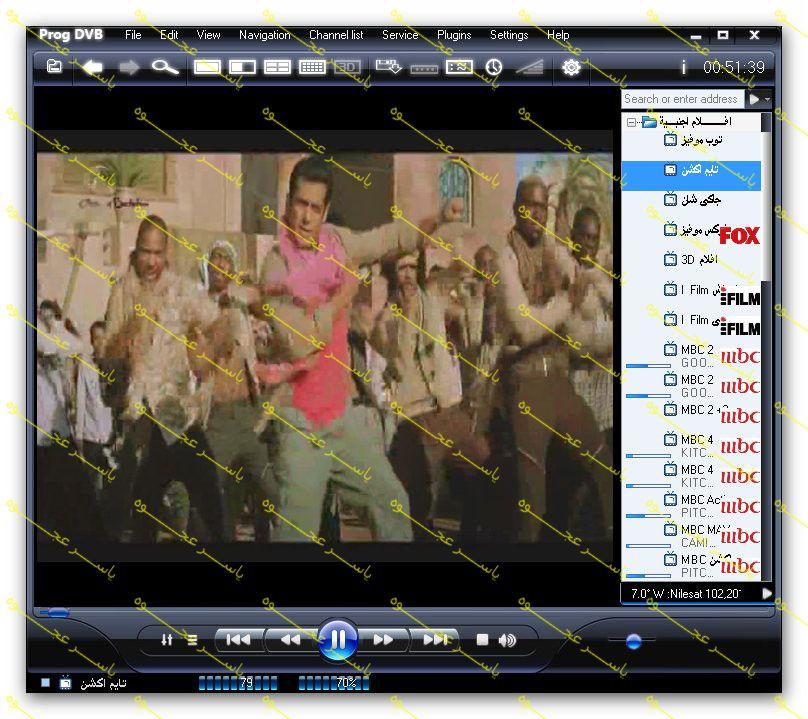Click the video playback area
This screenshot has height=719, width=808.
point(325,346)
